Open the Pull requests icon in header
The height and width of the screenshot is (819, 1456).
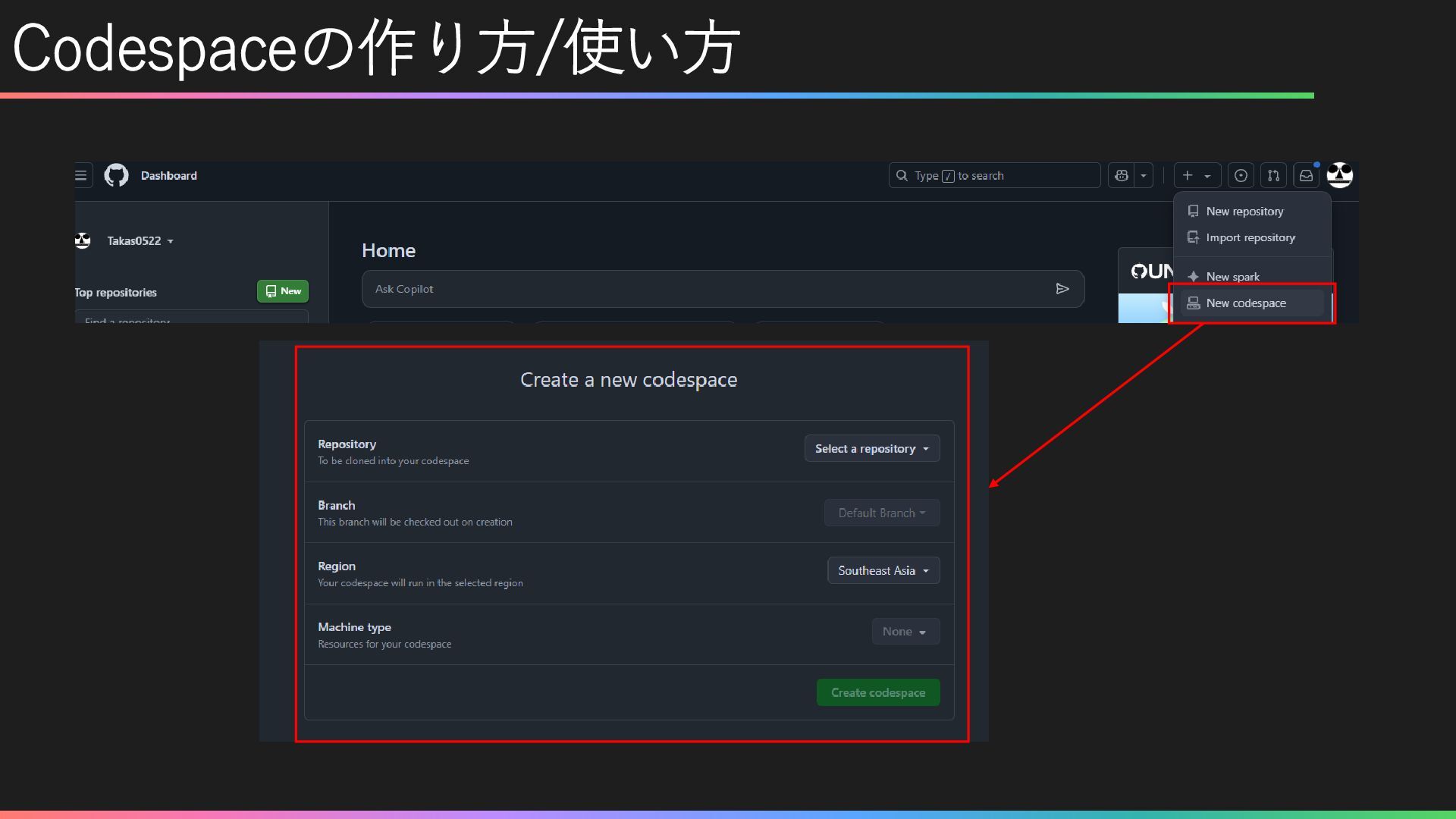tap(1273, 175)
